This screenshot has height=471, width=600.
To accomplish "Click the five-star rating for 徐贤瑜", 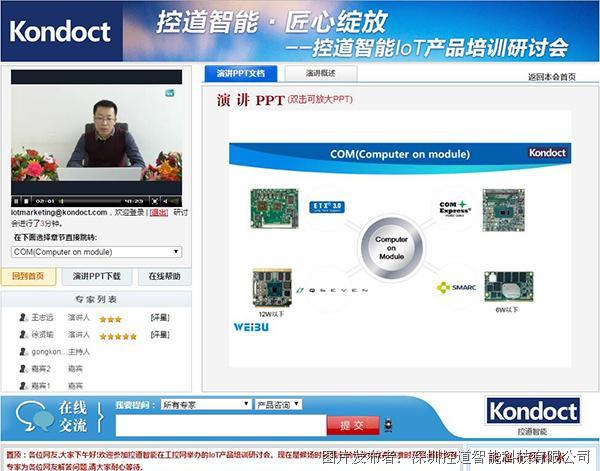I will 117,336.
